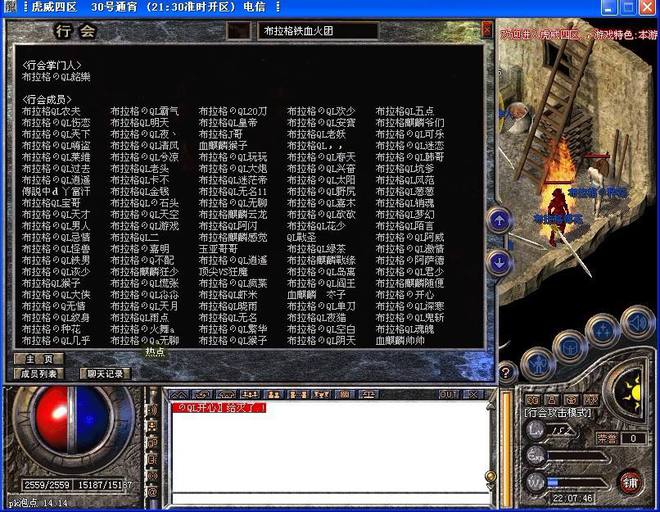Screen dimensions: 660x512
Task: Select member 布拉格QL明天
Action: [140, 123]
